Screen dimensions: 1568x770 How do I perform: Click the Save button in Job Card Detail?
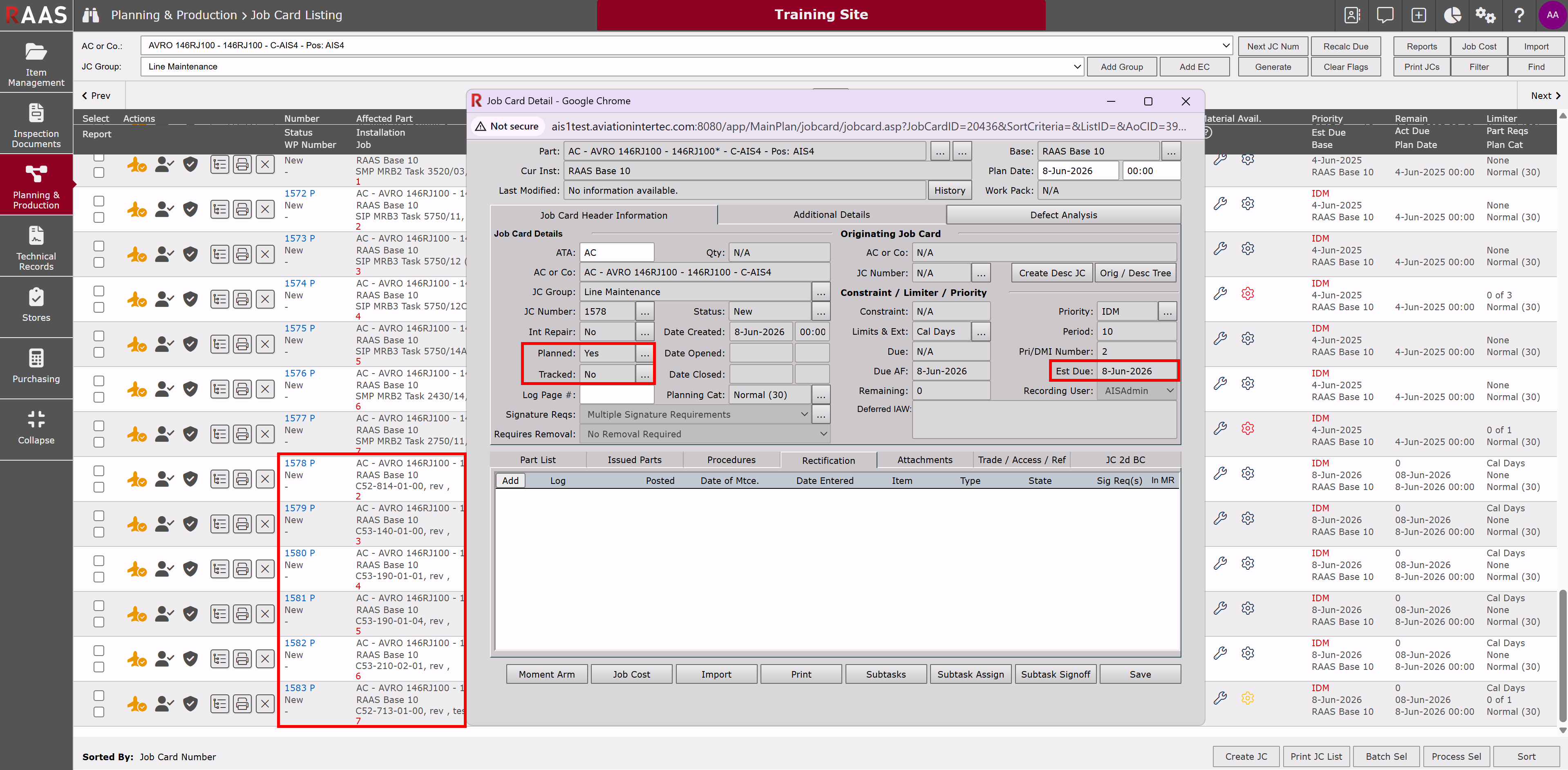(1140, 674)
